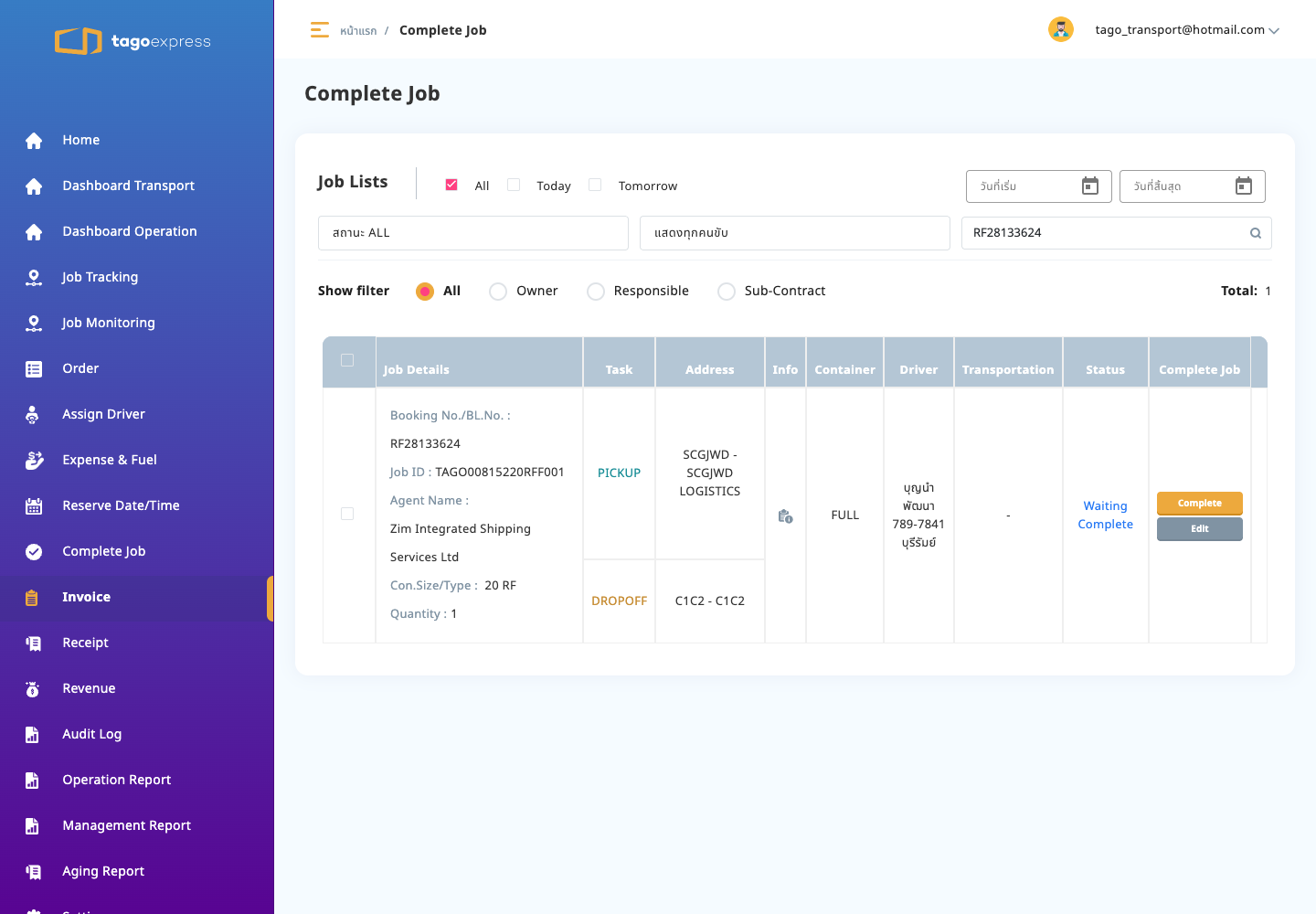Open the job info clipboard icon
The image size is (1316, 914).
tap(785, 516)
